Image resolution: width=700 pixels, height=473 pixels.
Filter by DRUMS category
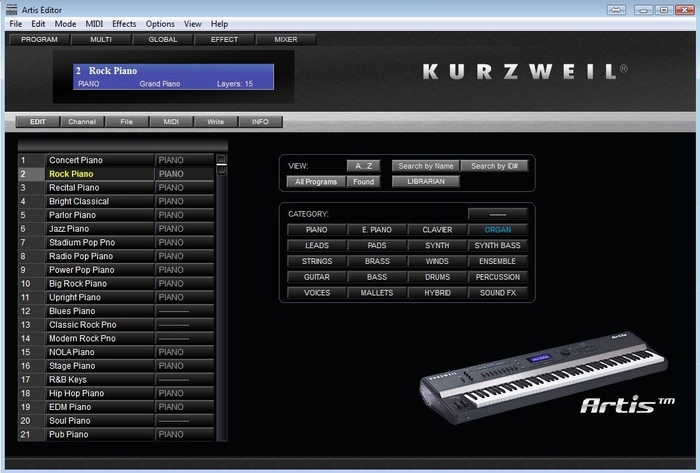[x=438, y=277]
